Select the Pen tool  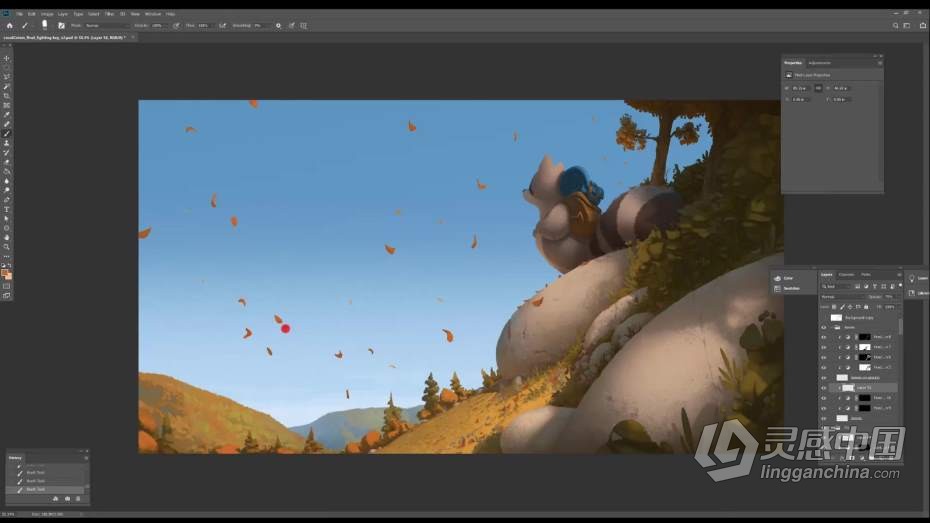click(7, 200)
